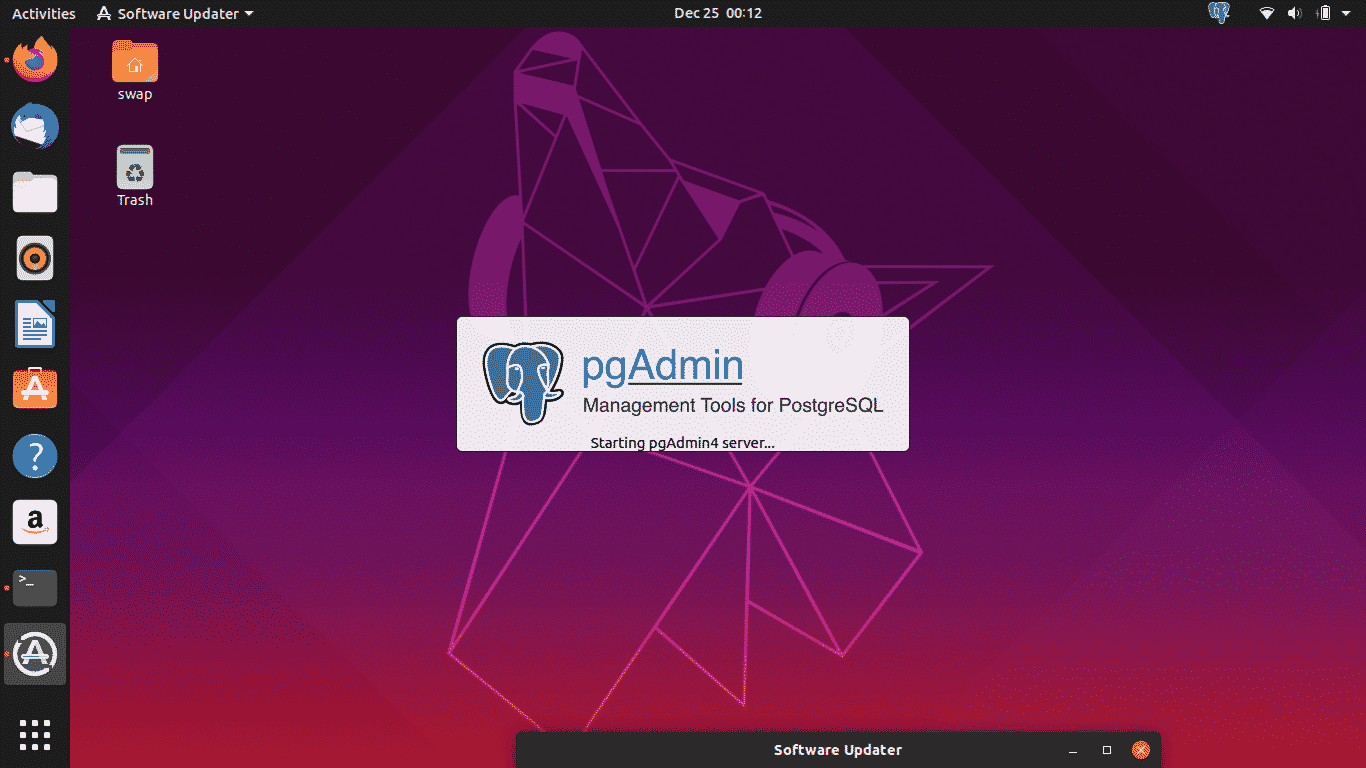
Task: Click 'Starting pgAdmin4 server...' status text
Action: [x=682, y=442]
